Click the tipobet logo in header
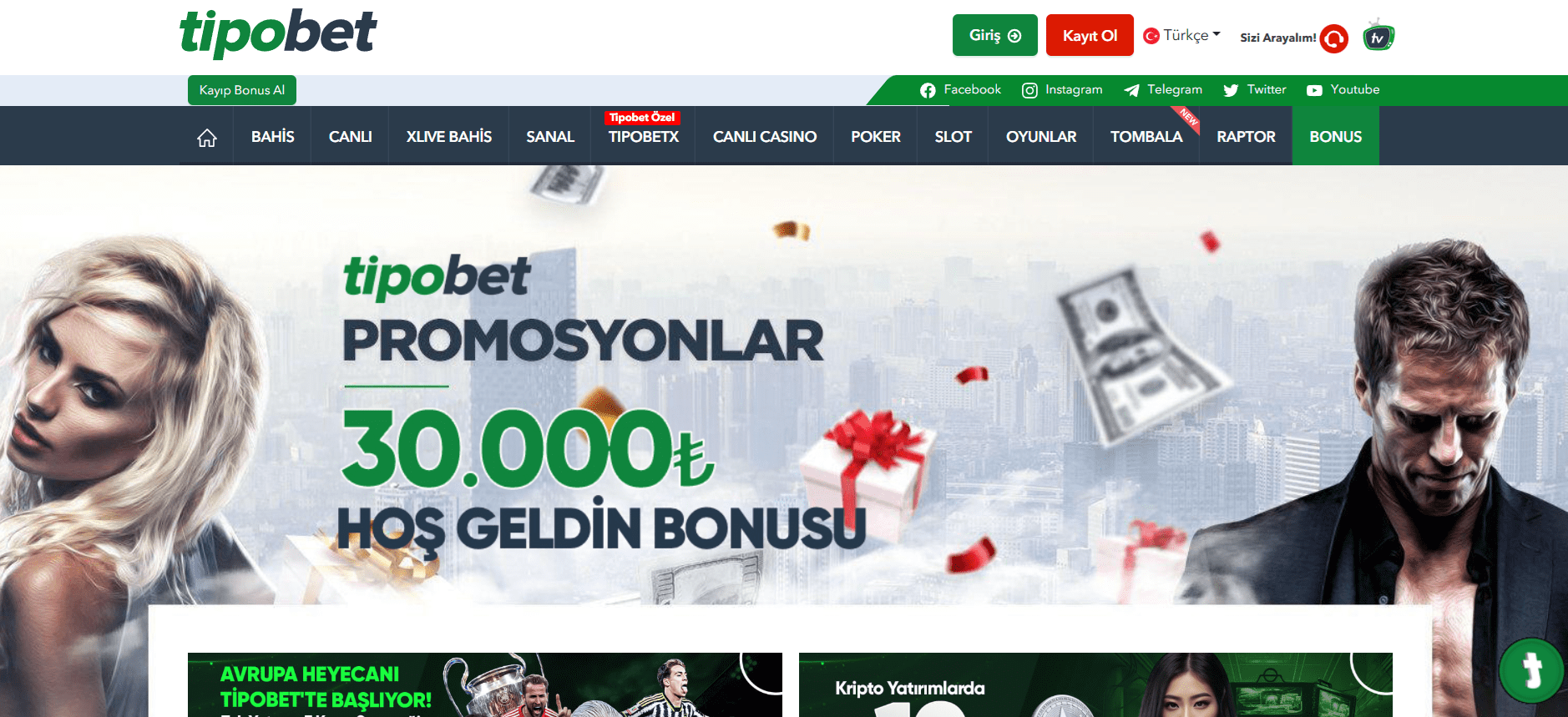This screenshot has width=1568, height=717. pos(278,33)
